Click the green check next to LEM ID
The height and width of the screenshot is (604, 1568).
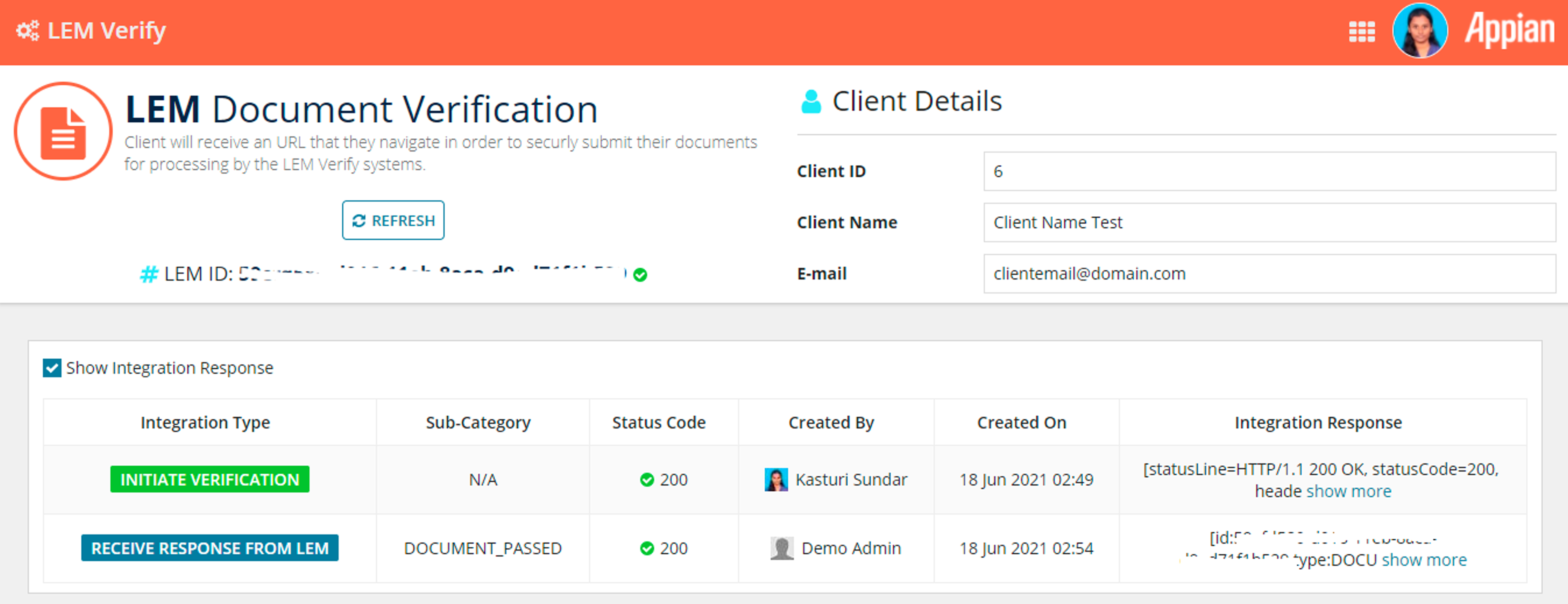640,275
